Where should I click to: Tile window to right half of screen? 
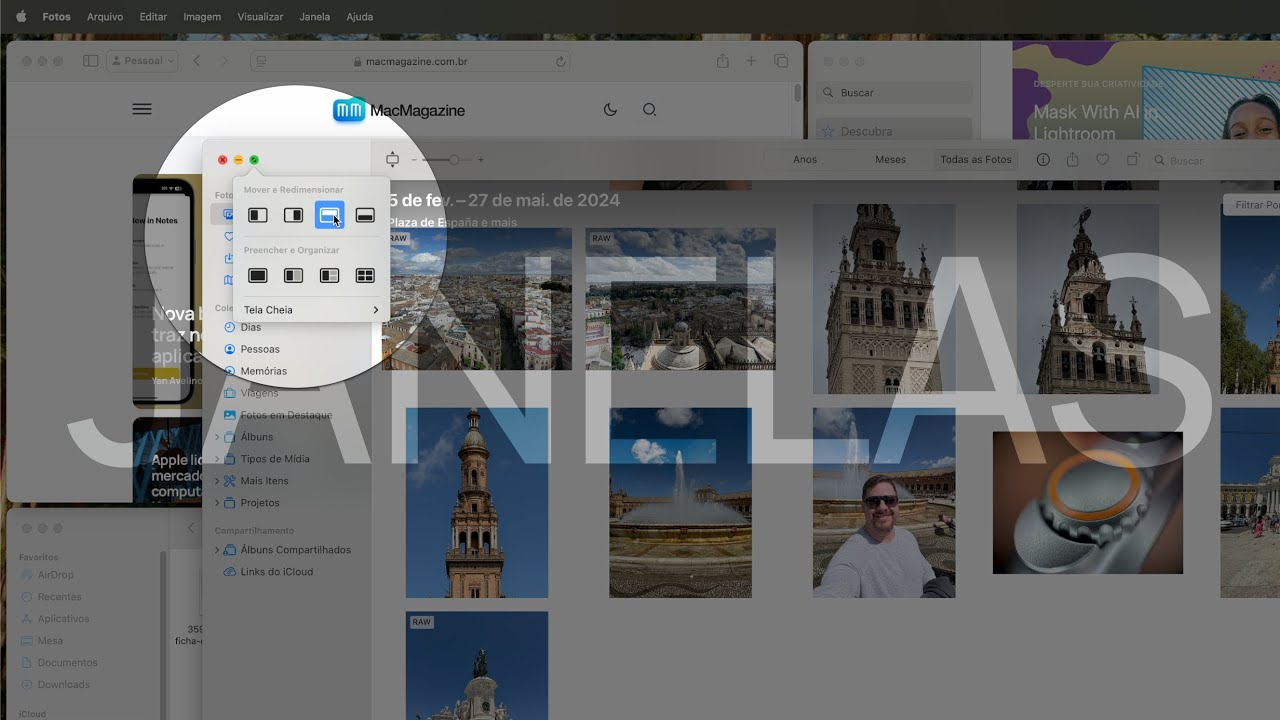click(293, 215)
